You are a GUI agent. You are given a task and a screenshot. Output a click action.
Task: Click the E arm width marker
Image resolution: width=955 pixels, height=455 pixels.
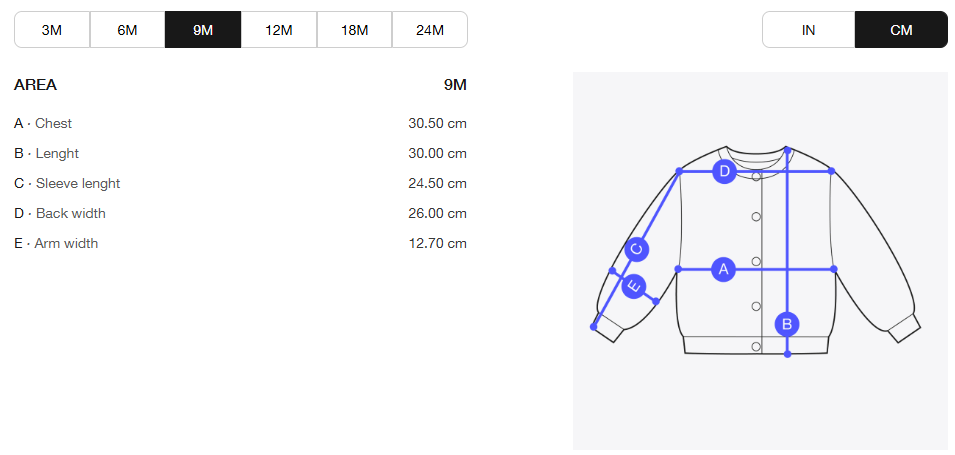tap(633, 287)
